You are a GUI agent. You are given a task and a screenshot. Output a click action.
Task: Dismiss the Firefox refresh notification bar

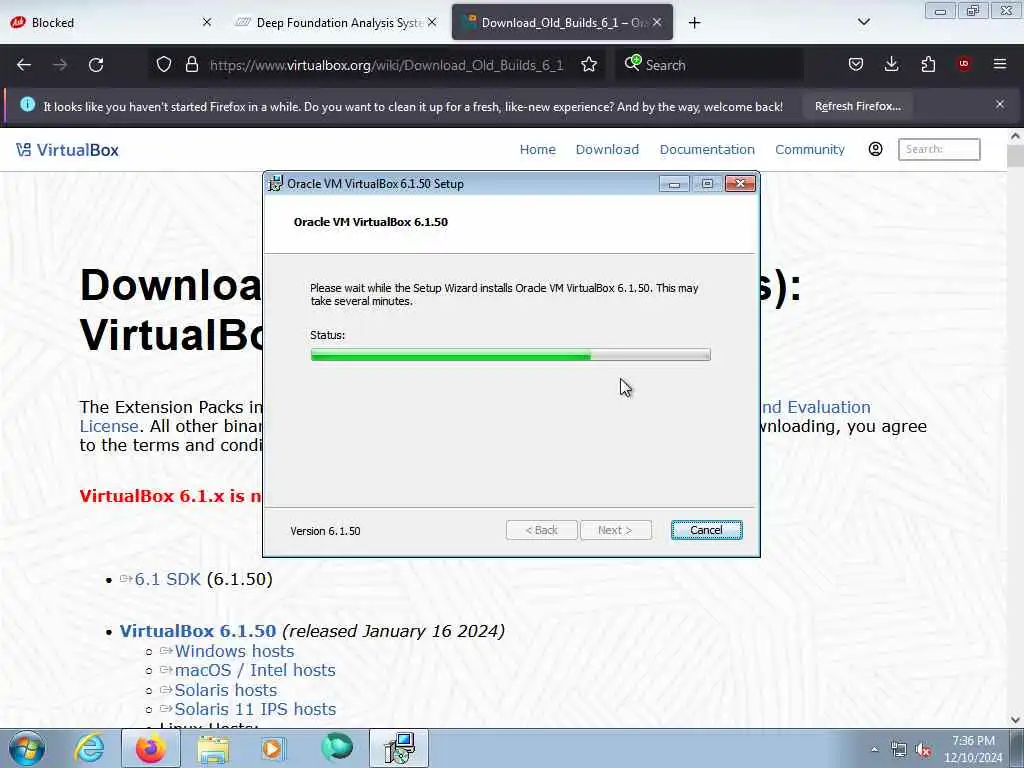coord(999,104)
